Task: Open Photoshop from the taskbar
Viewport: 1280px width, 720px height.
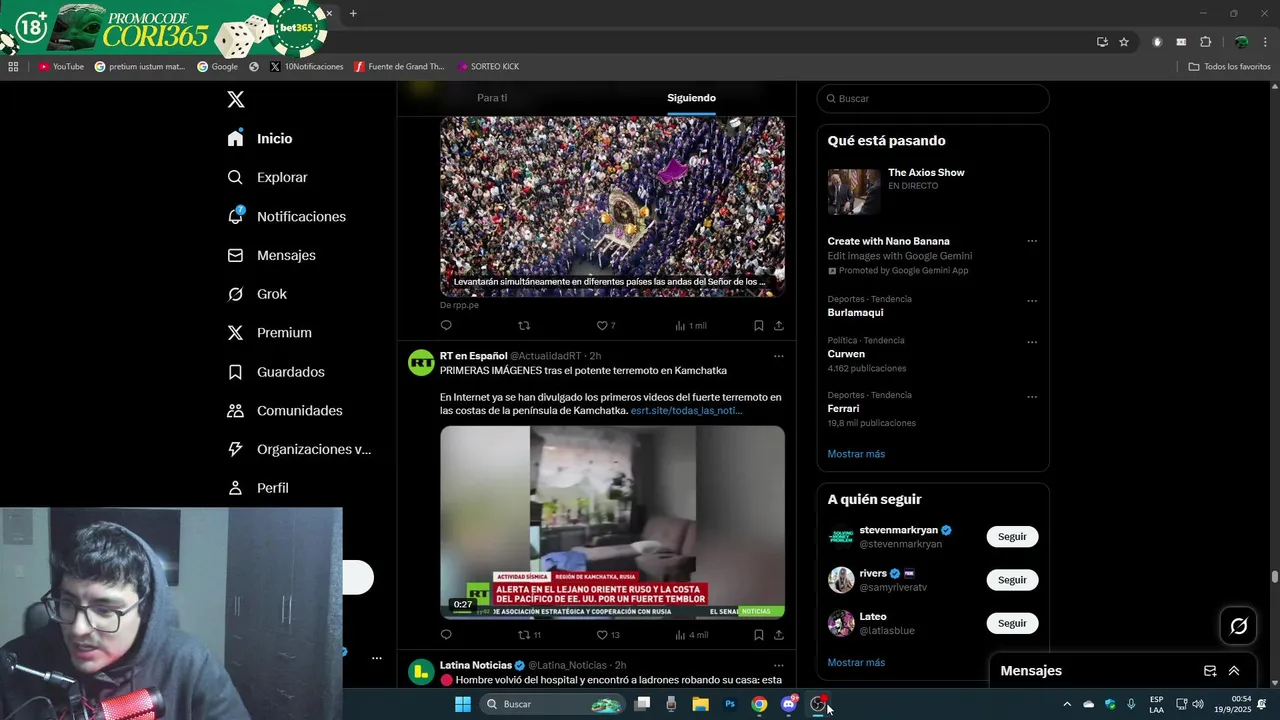Action: [x=730, y=704]
